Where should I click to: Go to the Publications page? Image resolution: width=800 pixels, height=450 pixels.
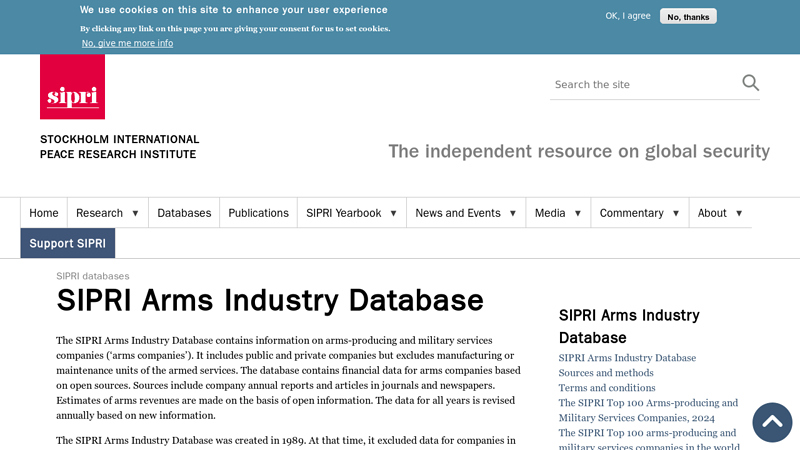pos(258,213)
